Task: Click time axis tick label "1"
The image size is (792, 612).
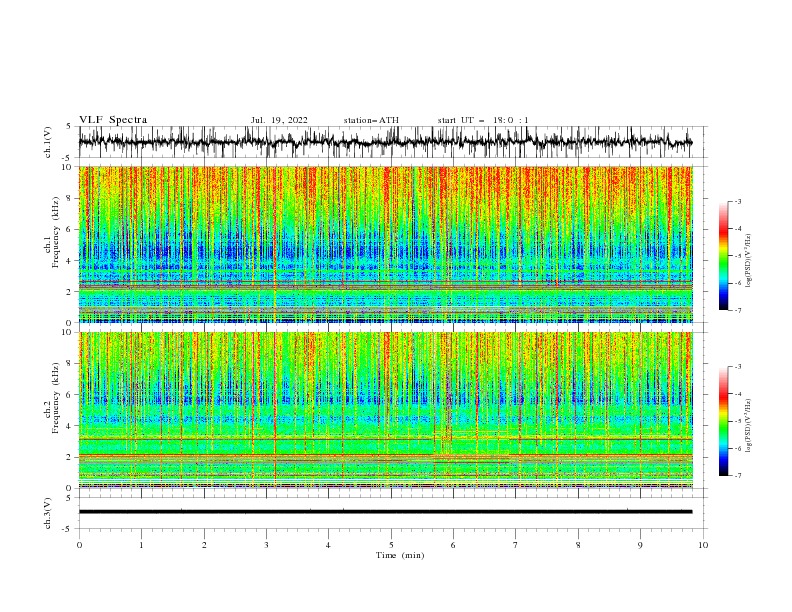Action: tap(141, 545)
